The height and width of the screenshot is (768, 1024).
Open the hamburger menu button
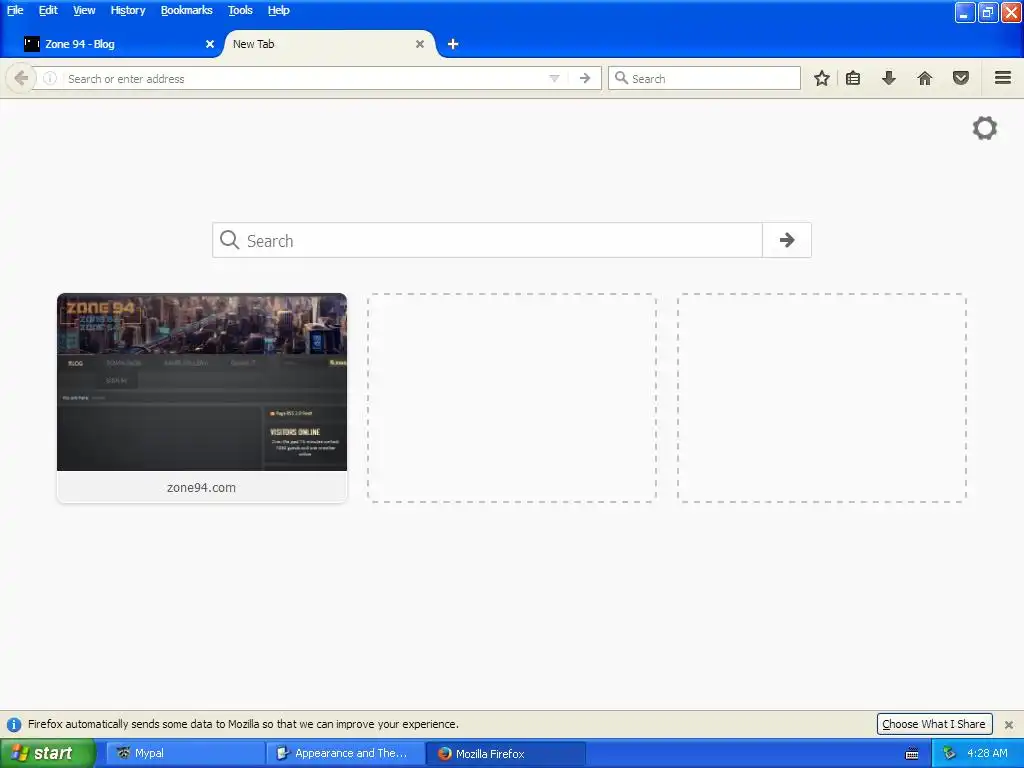tap(1002, 78)
